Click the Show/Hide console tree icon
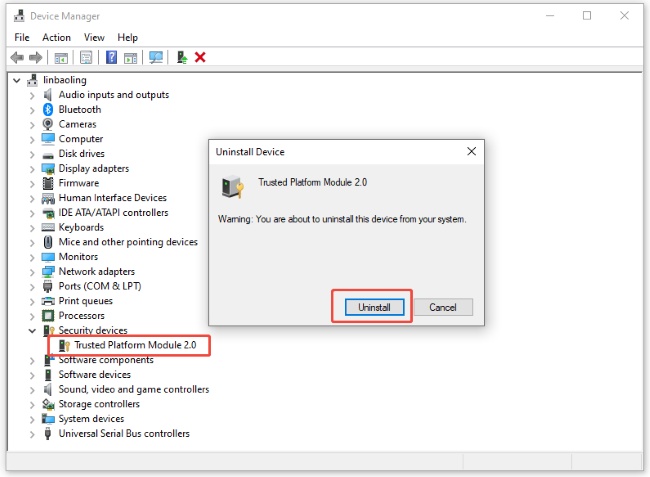 click(x=61, y=58)
